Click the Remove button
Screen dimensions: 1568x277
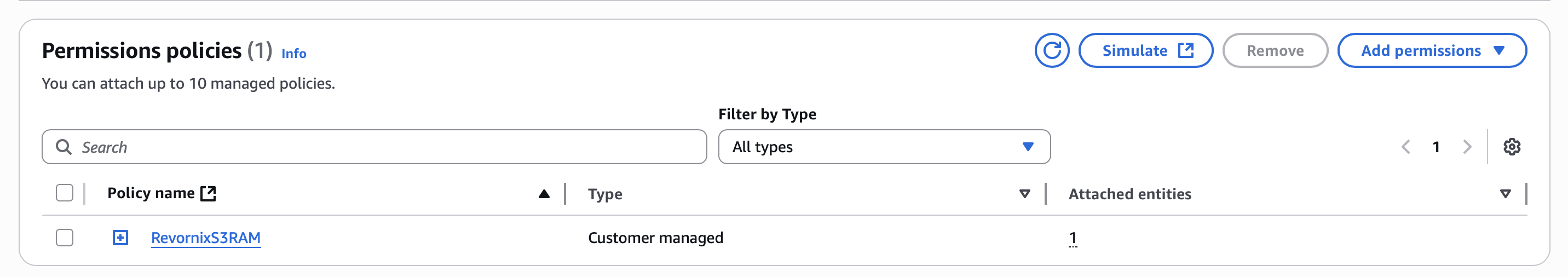[x=1275, y=50]
